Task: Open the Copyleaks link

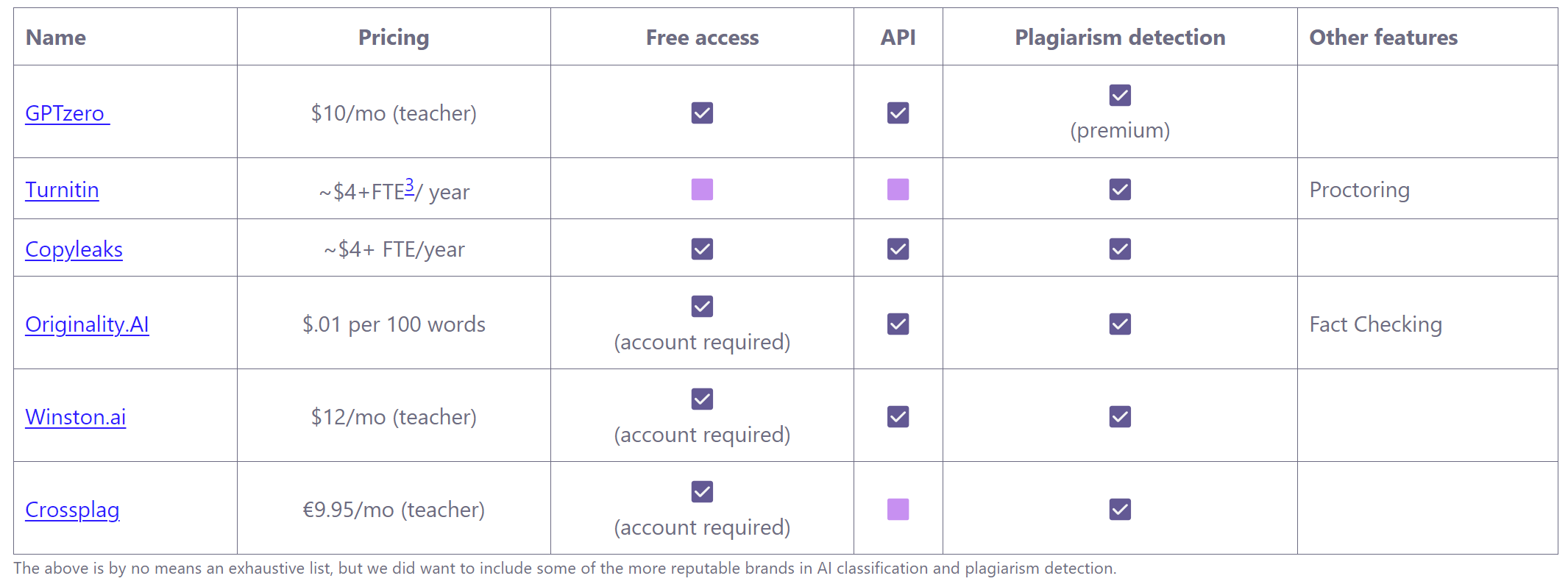Action: click(x=74, y=249)
